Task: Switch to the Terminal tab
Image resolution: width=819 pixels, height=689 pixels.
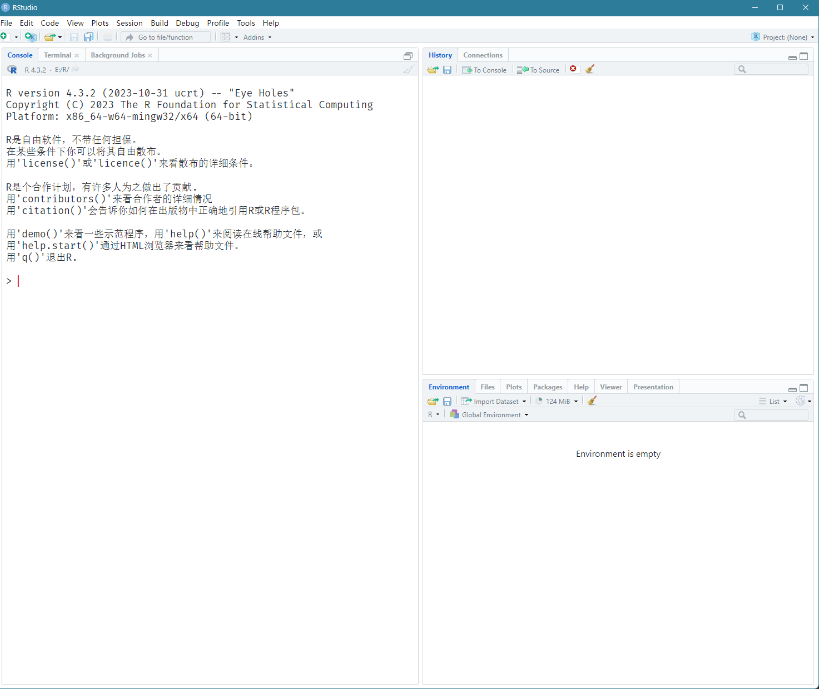Action: point(57,55)
